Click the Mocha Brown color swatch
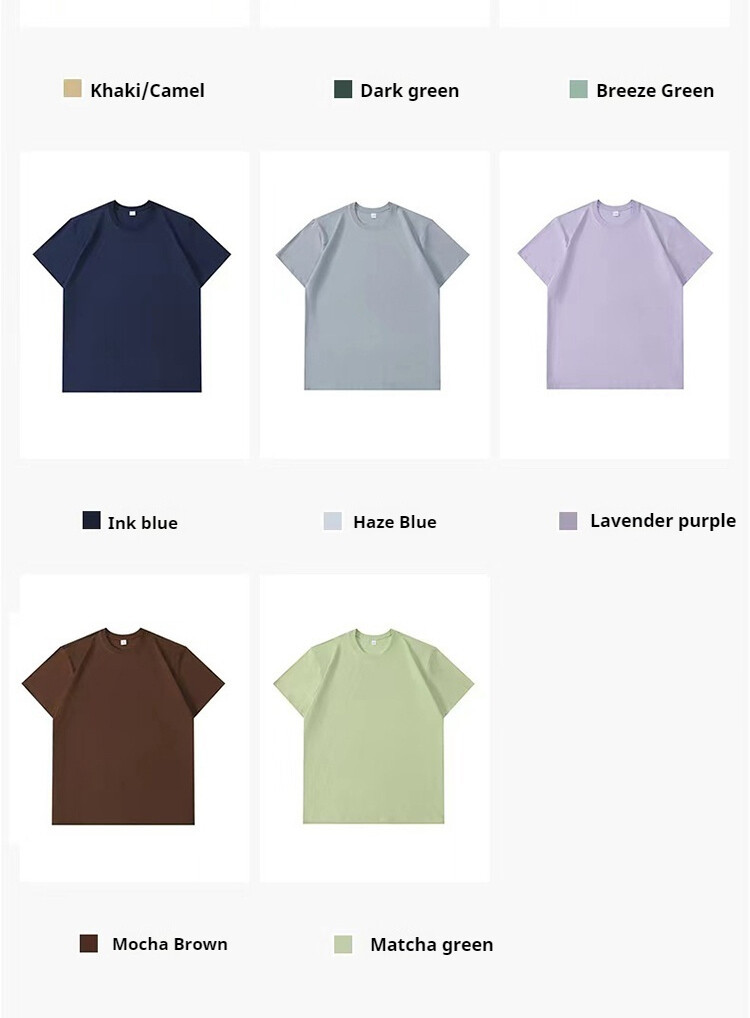Image resolution: width=750 pixels, height=1018 pixels. [88, 943]
